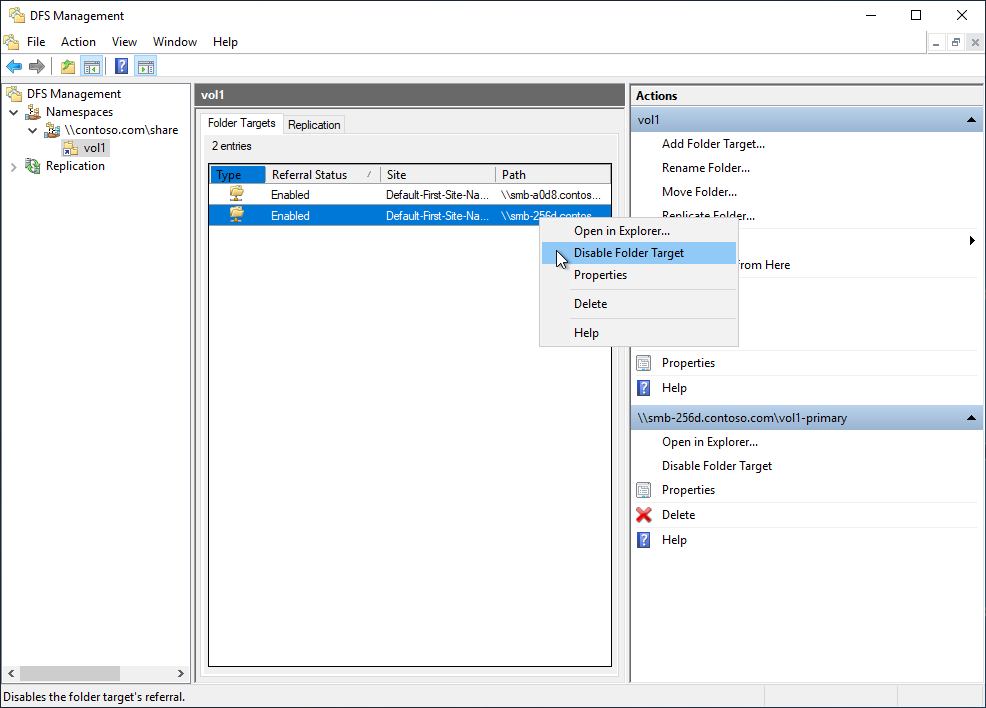Image resolution: width=986 pixels, height=708 pixels.
Task: Click Disable Folder Target in Actions pane
Action: click(x=717, y=466)
